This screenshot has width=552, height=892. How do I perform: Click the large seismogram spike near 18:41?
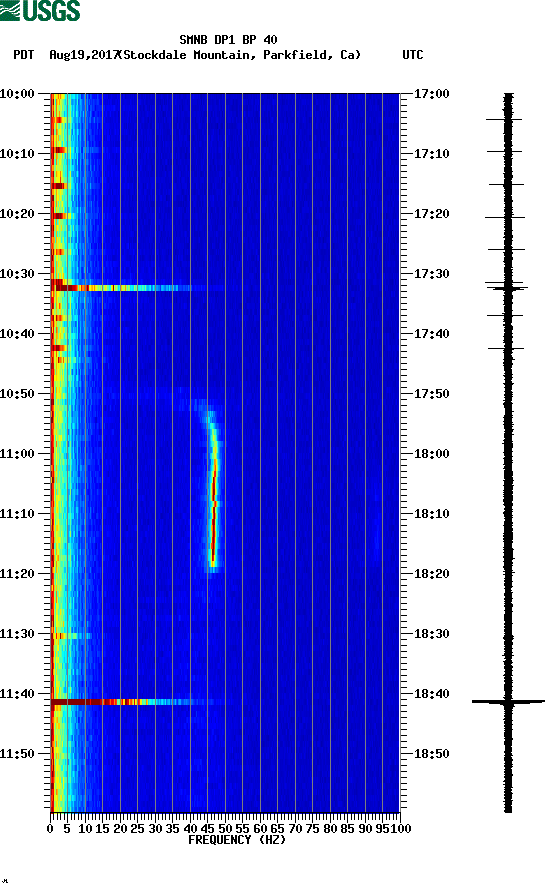[508, 702]
